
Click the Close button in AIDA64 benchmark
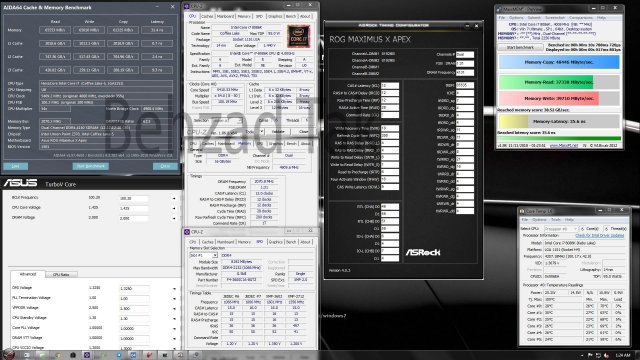pos(165,166)
